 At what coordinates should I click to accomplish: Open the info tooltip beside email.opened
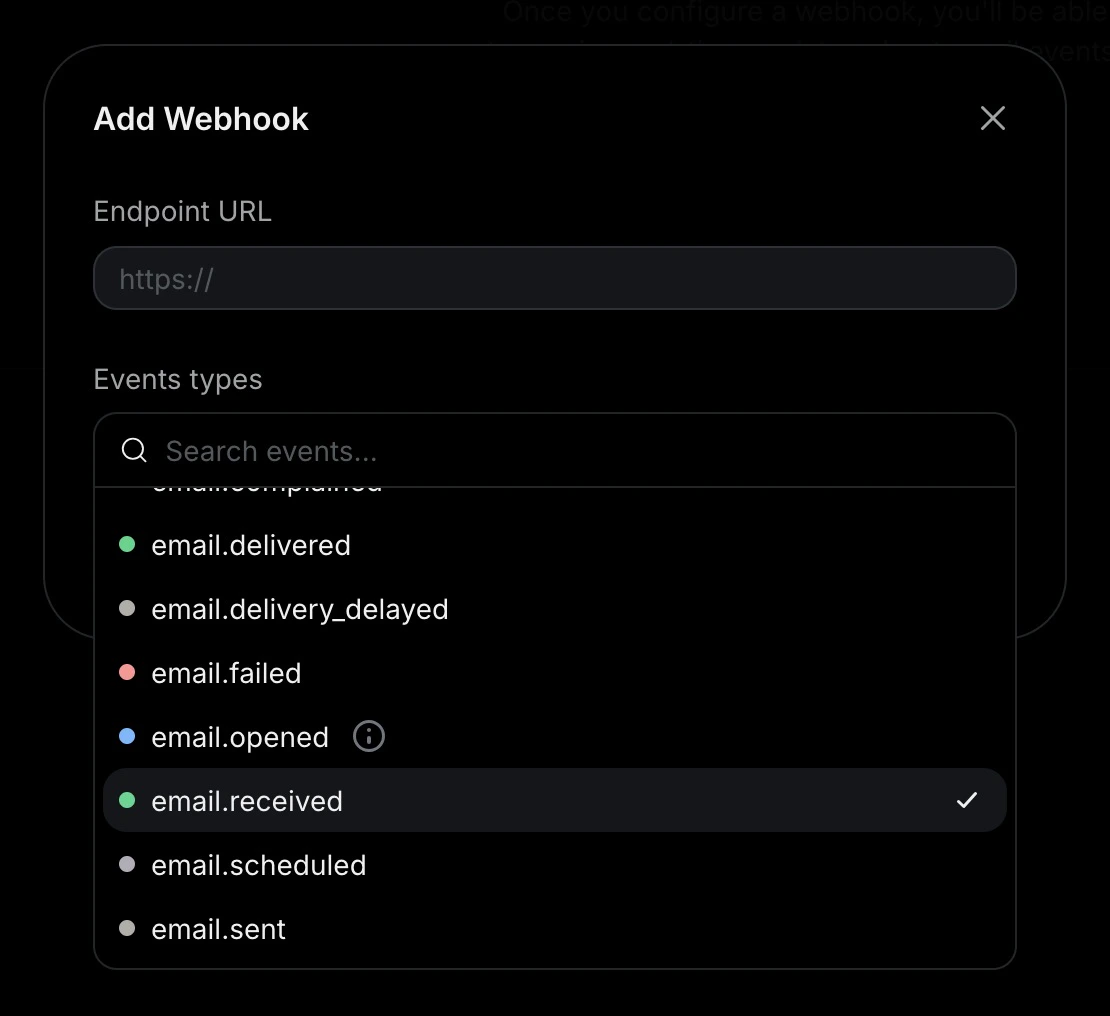pyautogui.click(x=368, y=736)
